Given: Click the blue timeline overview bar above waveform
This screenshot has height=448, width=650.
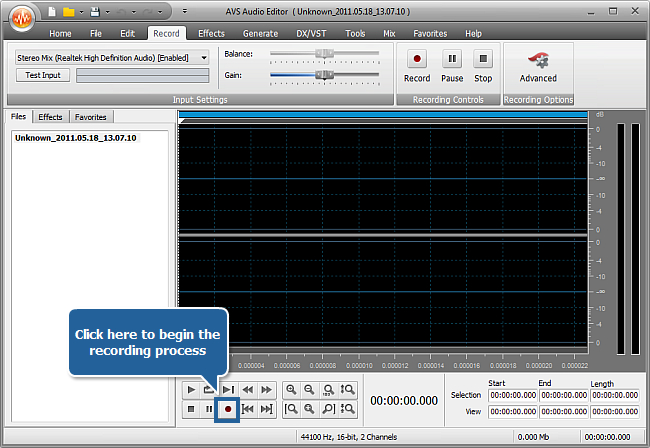Looking at the screenshot, I should pos(383,114).
